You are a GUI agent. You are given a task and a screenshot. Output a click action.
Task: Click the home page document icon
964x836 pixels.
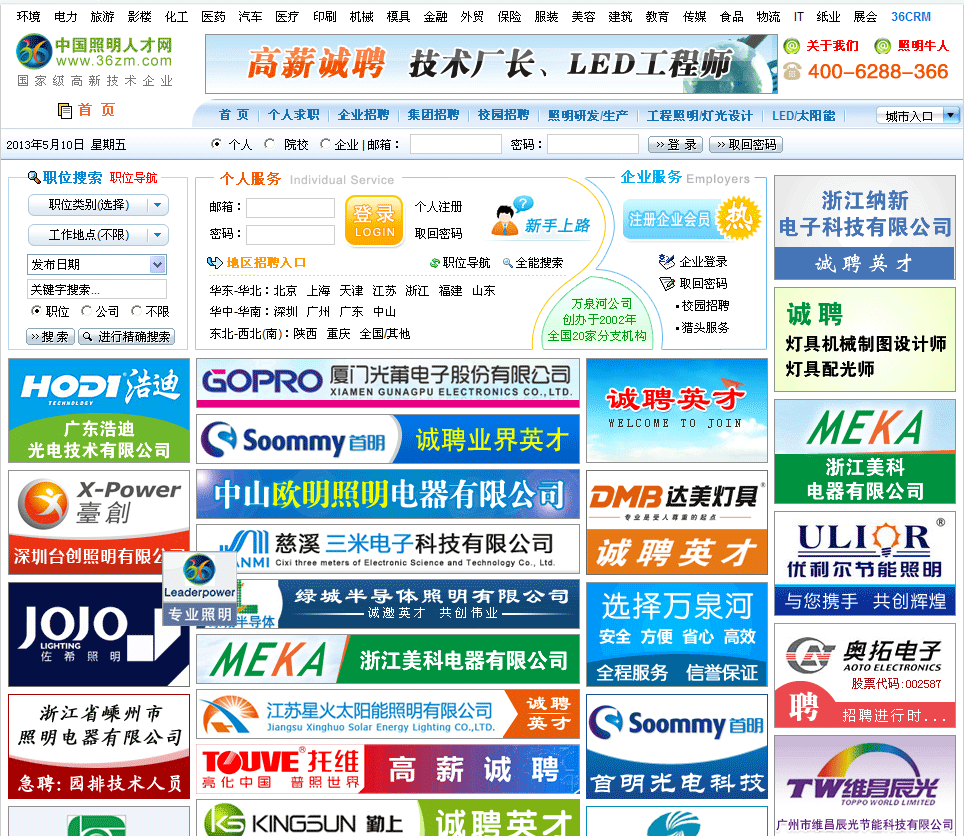65,111
